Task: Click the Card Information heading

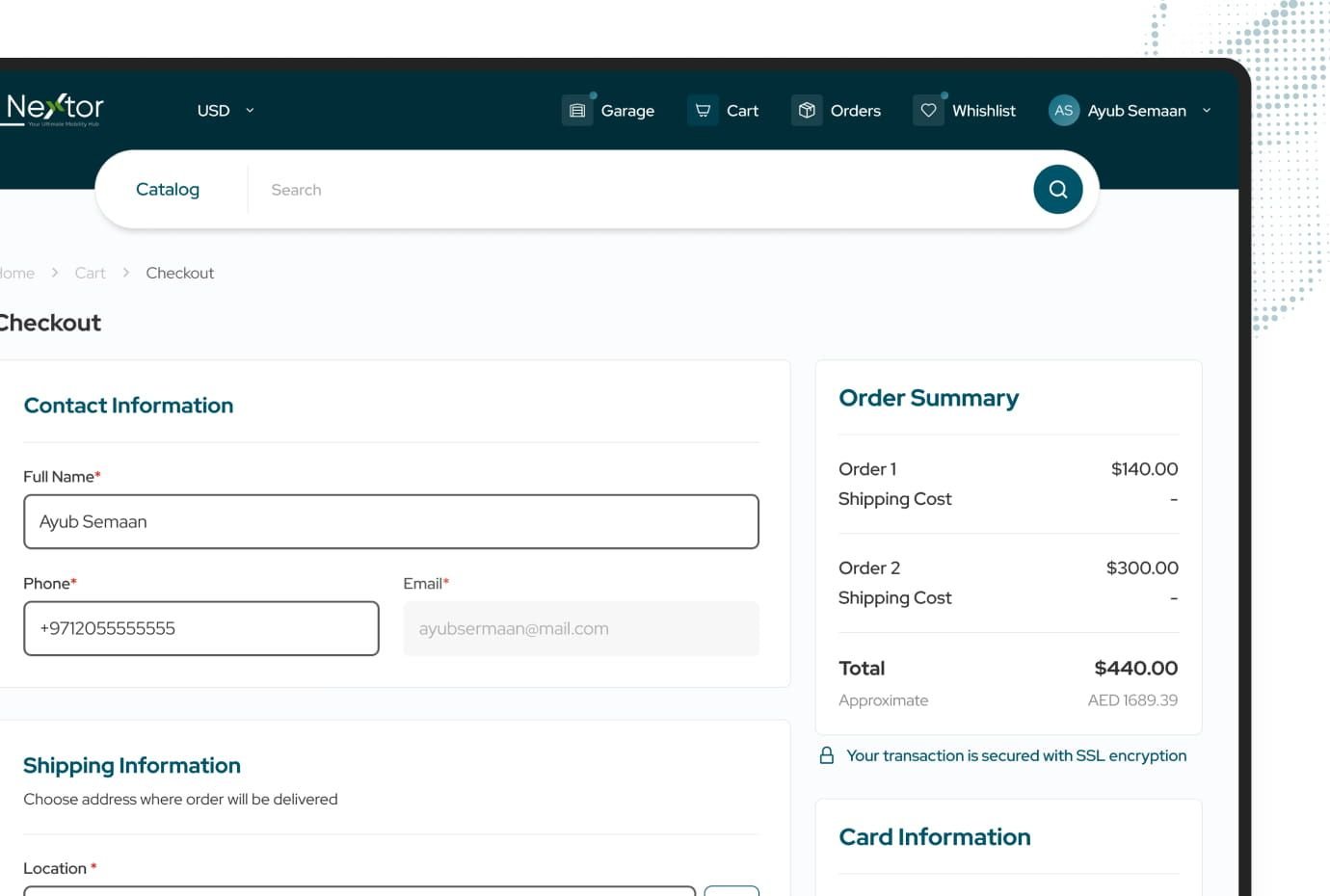Action: [x=935, y=837]
